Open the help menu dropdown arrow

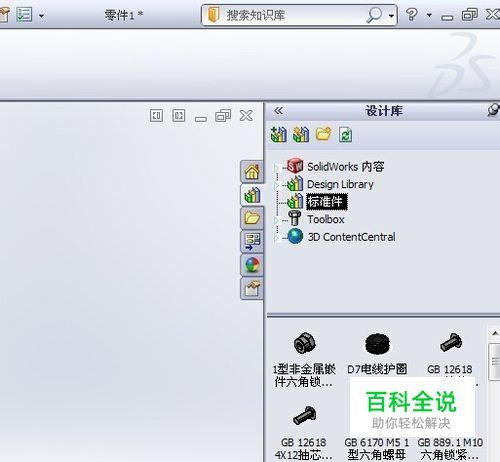tap(429, 15)
